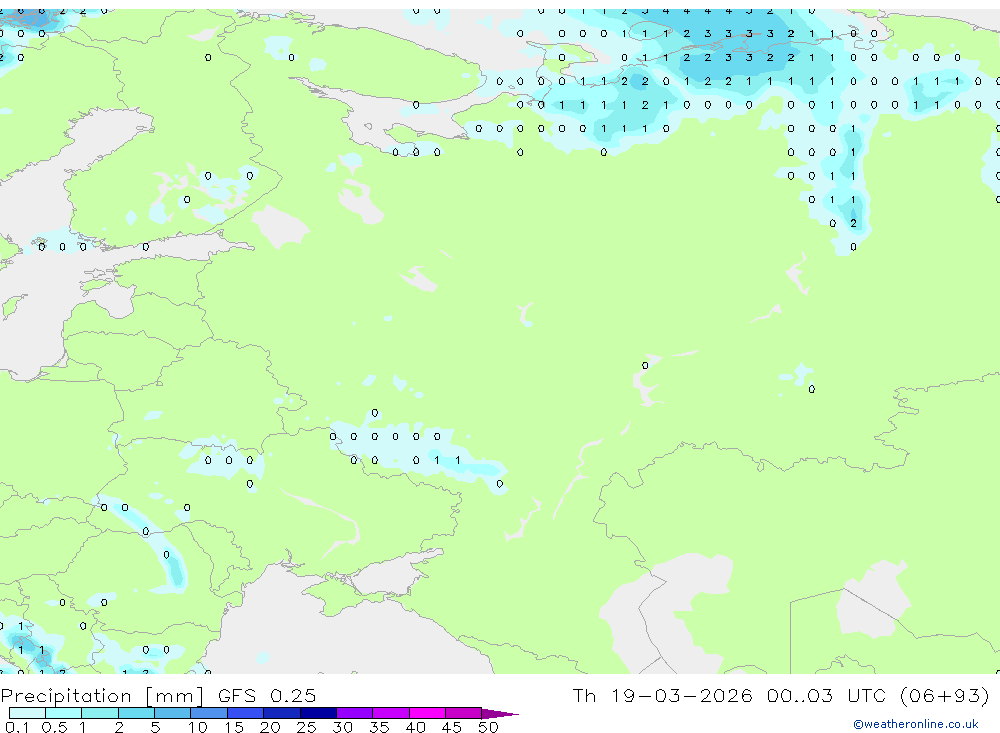Click the '(06+93)' forecast run text
The image size is (1000, 733).
tap(945, 696)
